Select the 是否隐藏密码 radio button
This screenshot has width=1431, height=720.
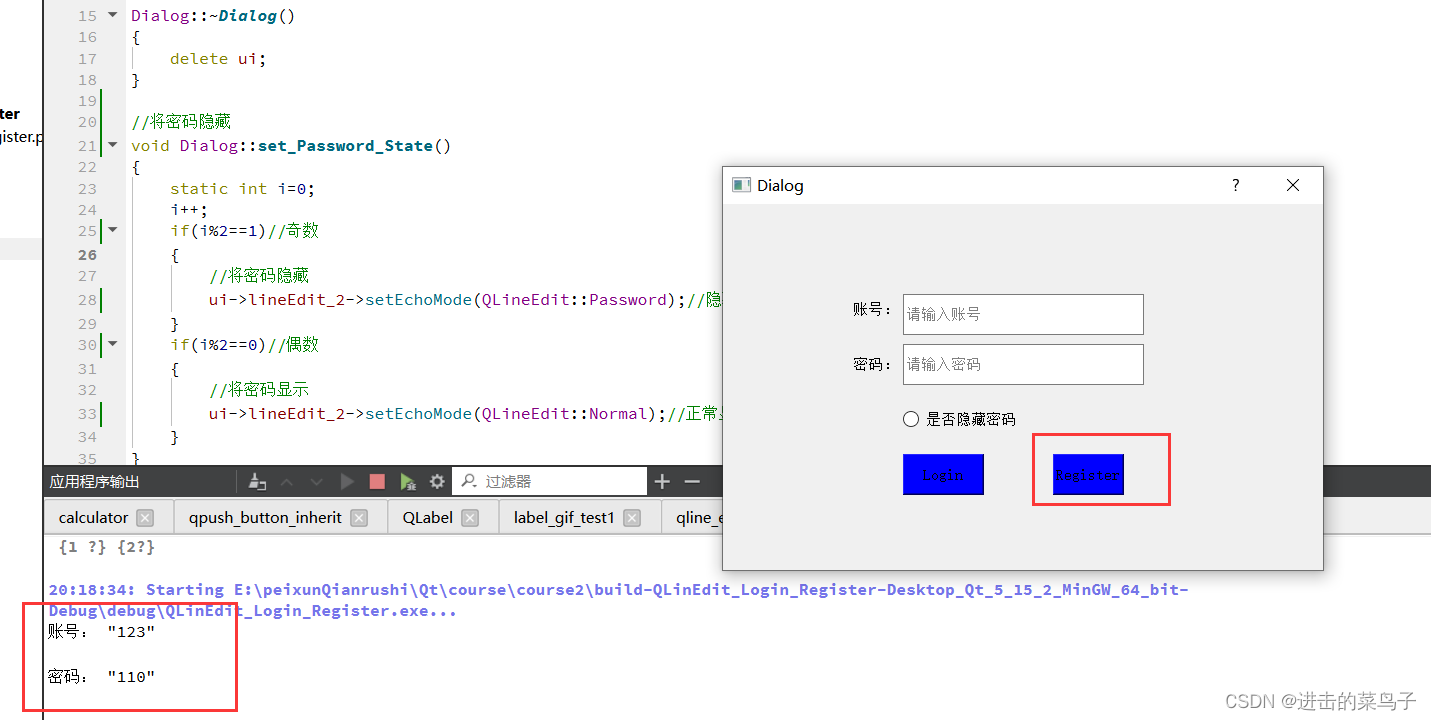point(910,419)
